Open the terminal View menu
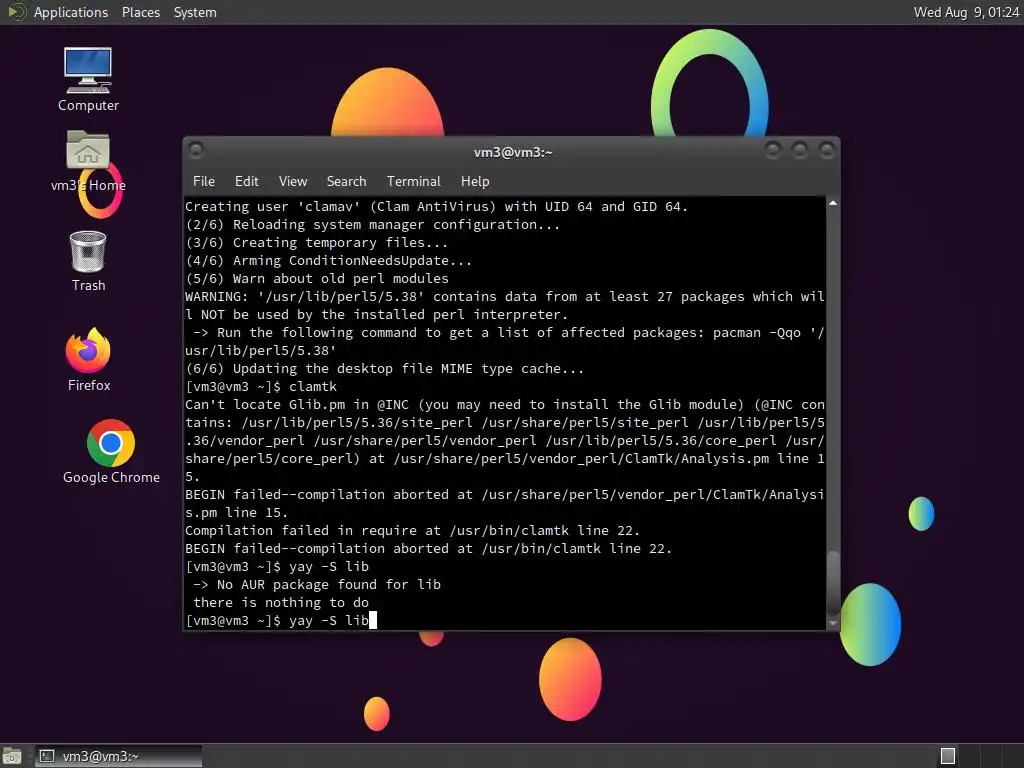This screenshot has height=768, width=1024. click(x=293, y=182)
